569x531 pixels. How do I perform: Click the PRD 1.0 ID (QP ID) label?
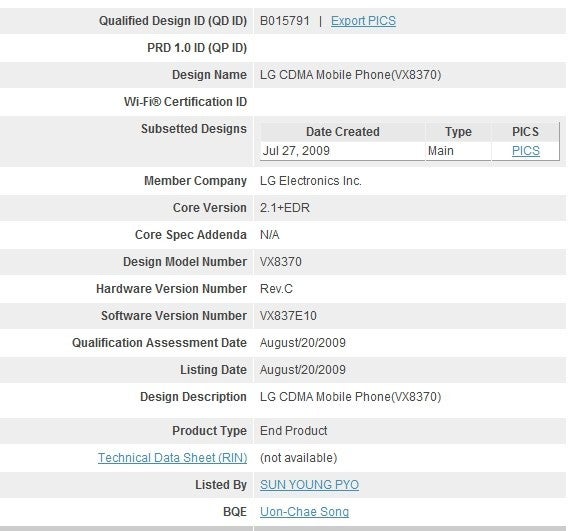point(197,48)
